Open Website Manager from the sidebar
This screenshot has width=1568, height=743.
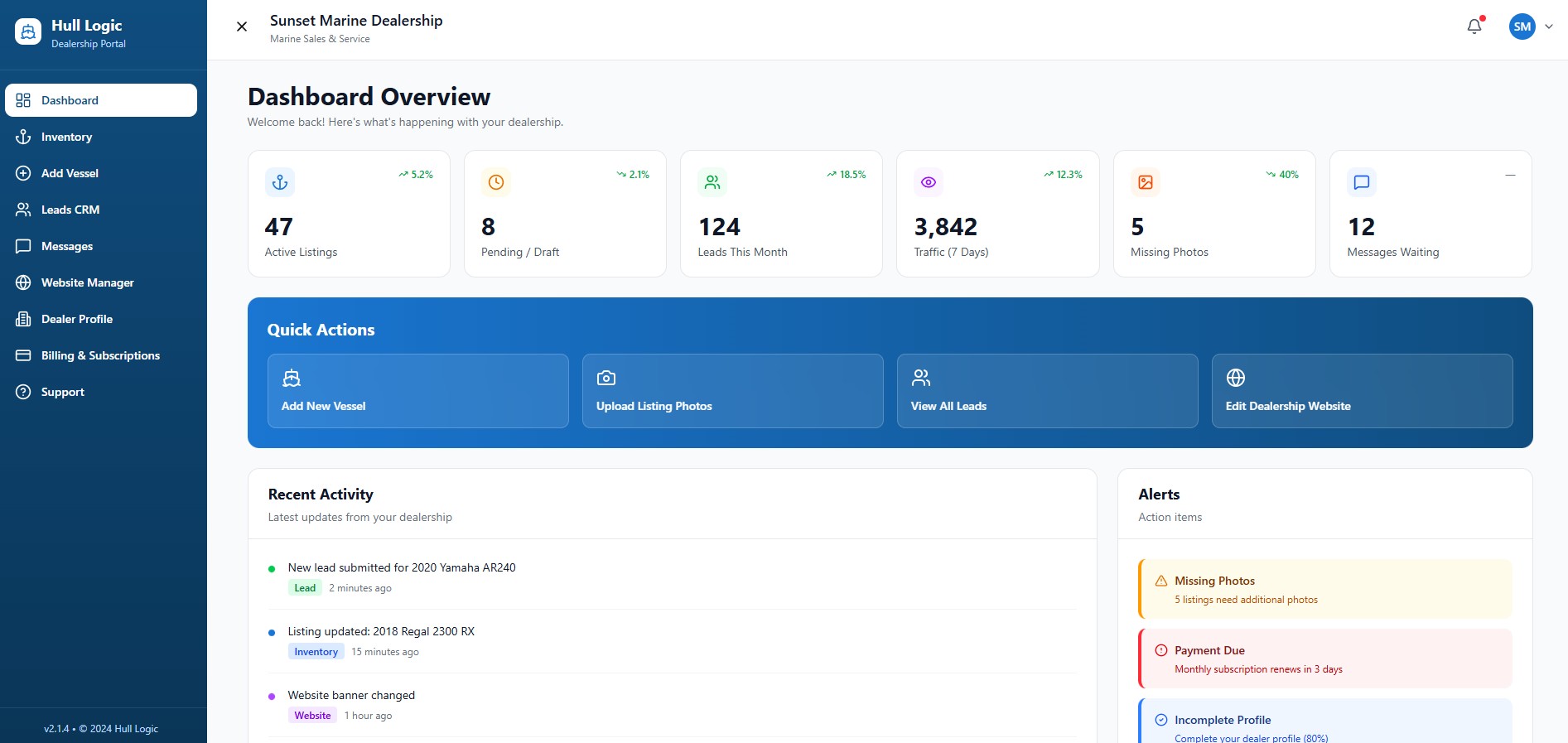point(87,282)
